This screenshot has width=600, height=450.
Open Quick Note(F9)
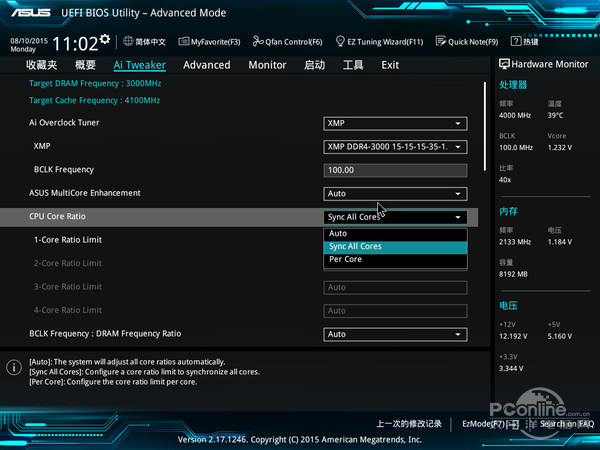(x=467, y=41)
